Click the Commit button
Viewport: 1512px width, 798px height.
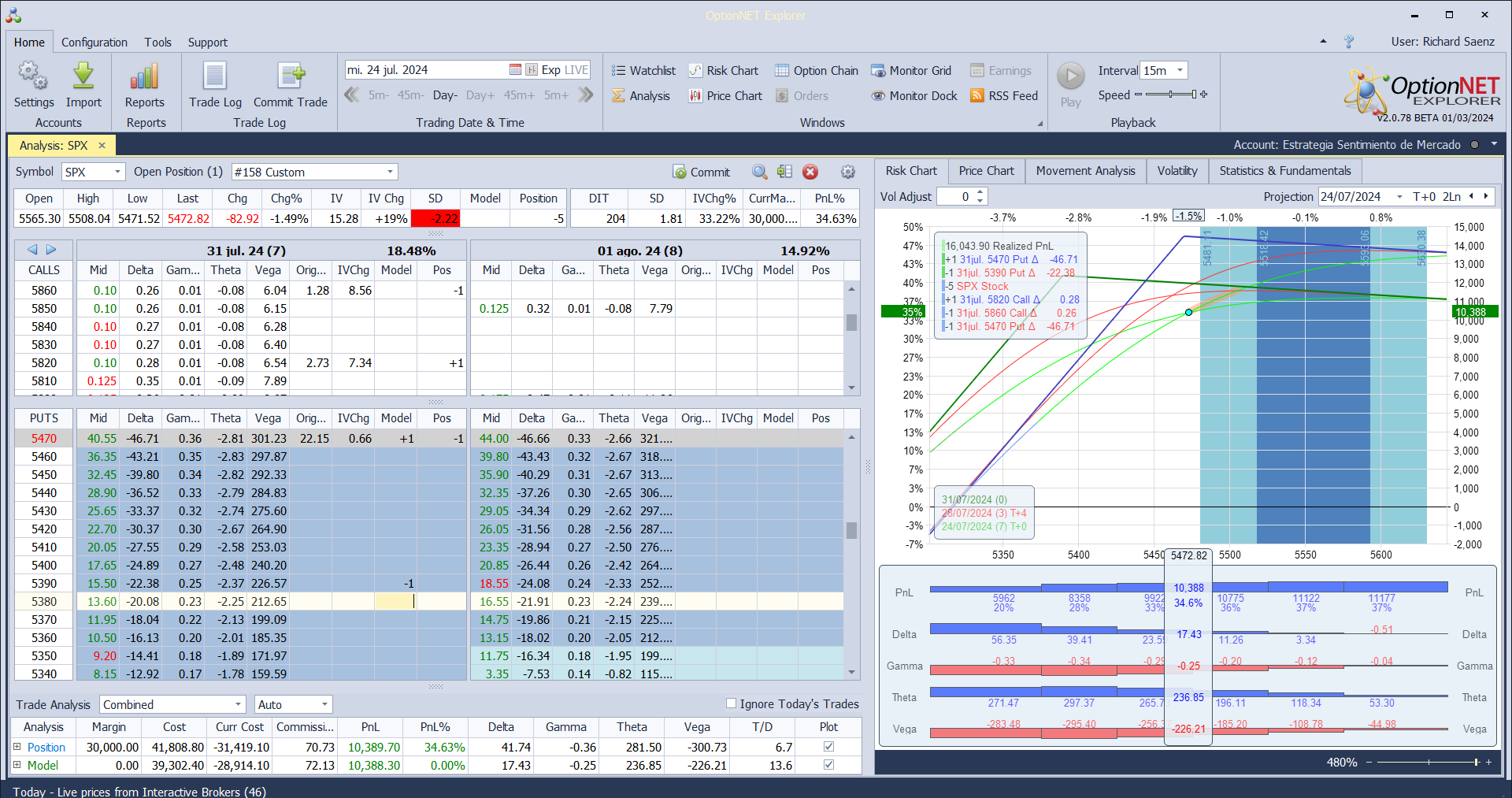[701, 173]
